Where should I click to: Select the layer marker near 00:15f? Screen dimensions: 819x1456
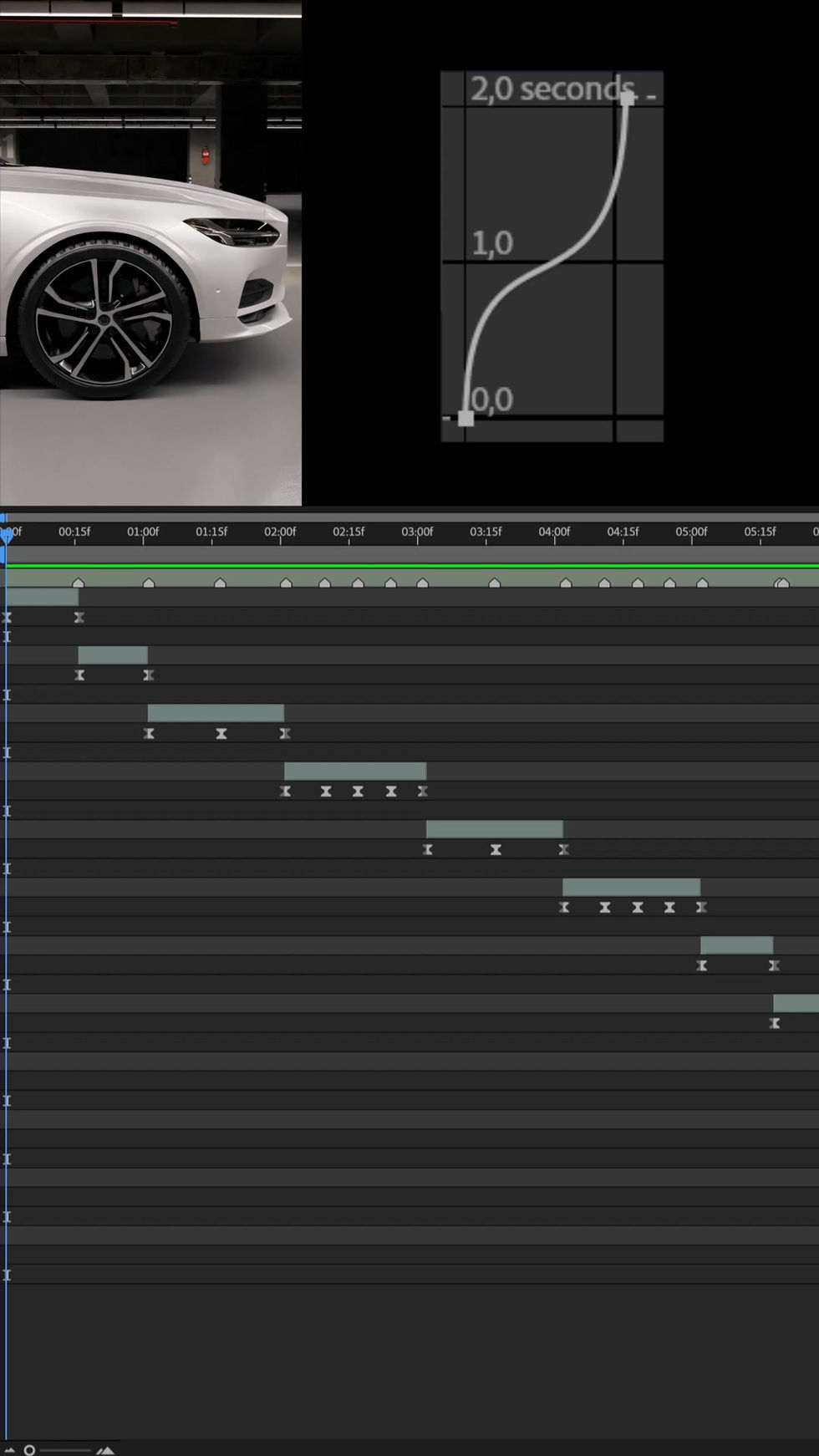(x=79, y=583)
